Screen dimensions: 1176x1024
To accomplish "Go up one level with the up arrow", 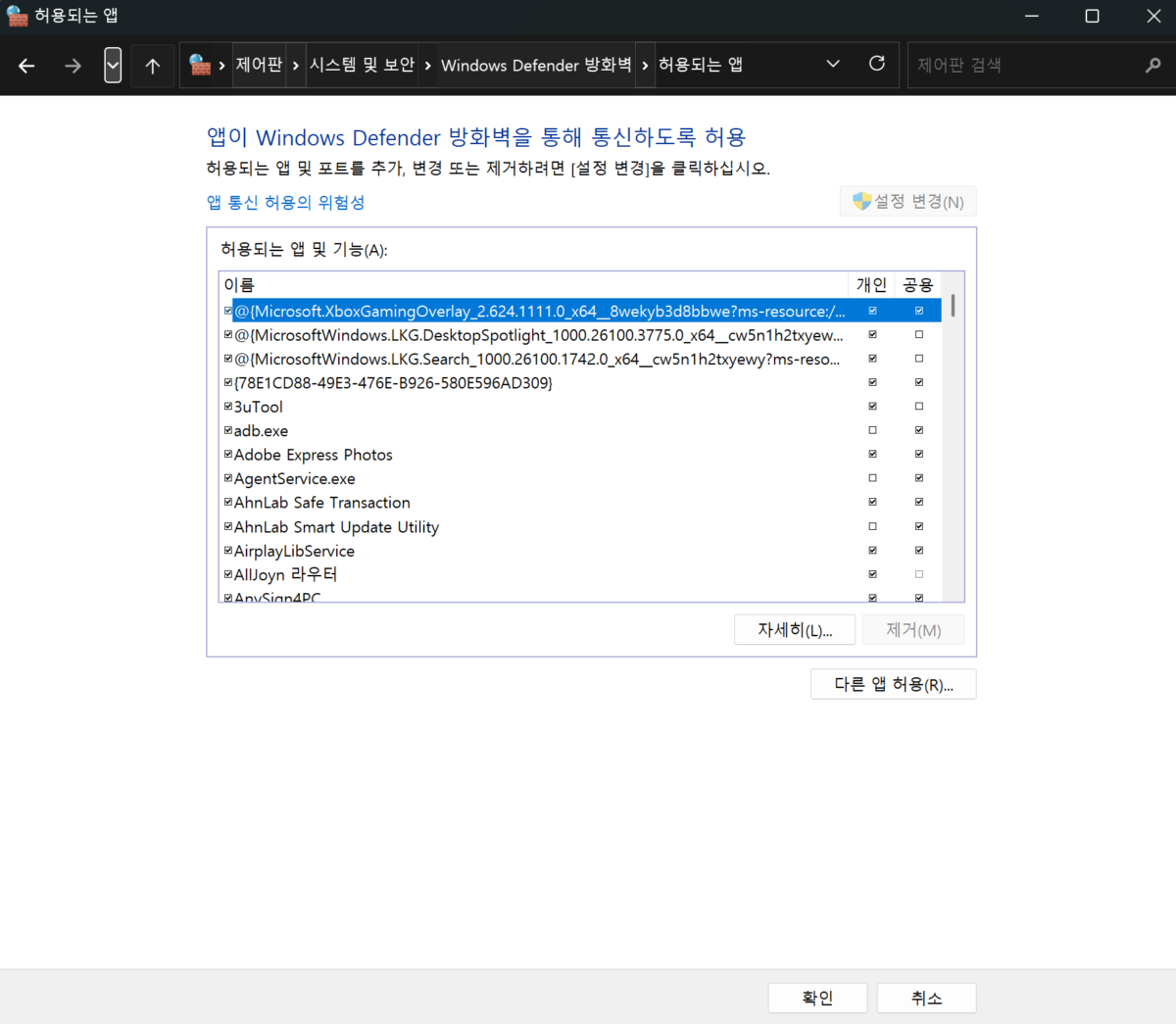I will (x=153, y=66).
